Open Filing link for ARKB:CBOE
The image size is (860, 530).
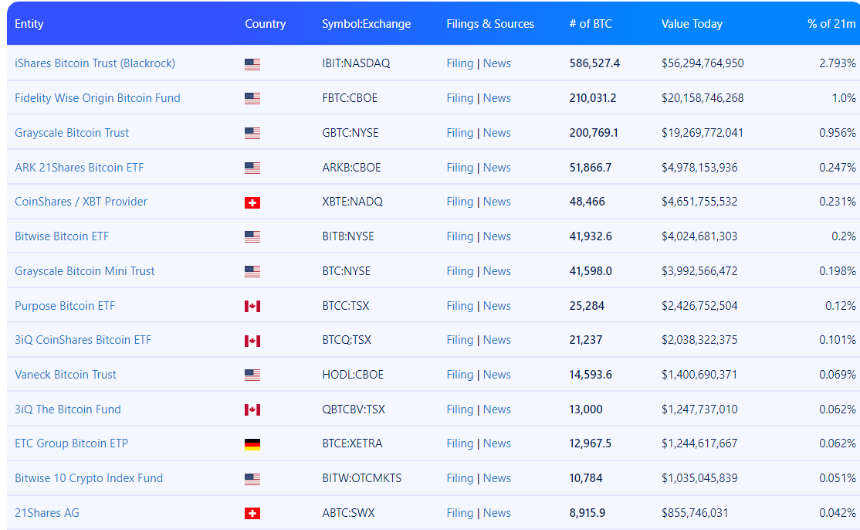(x=460, y=167)
